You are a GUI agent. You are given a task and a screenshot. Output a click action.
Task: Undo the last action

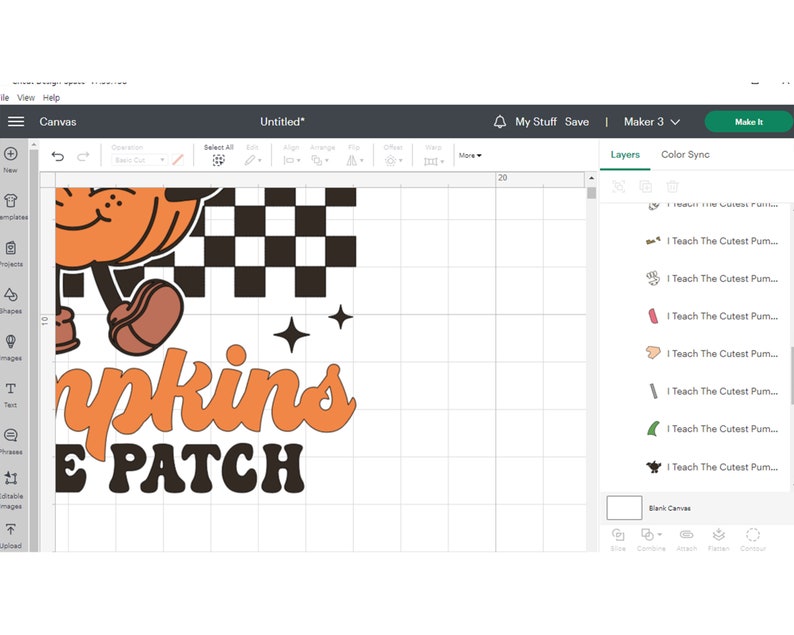click(x=58, y=156)
